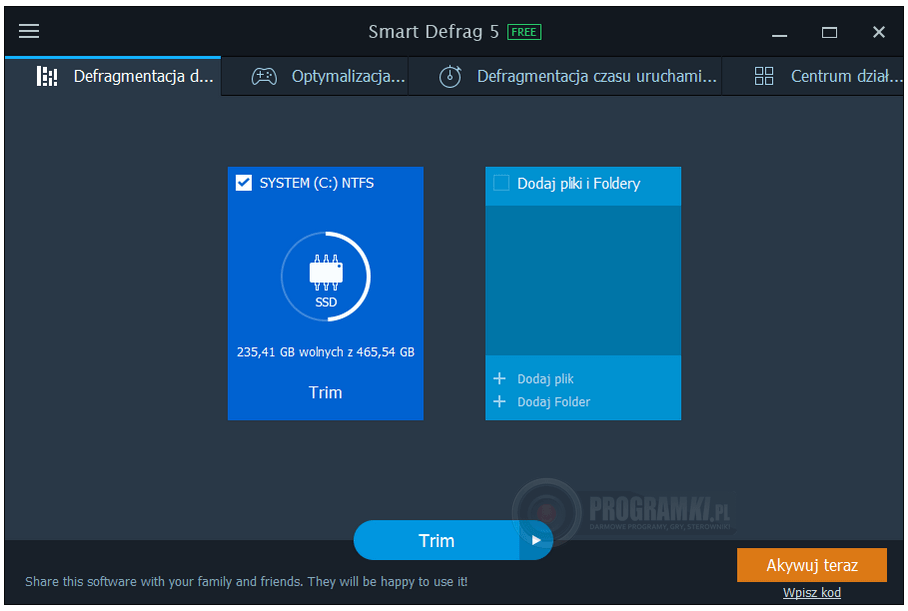Click the SSD chip drive icon
This screenshot has width=908, height=611.
click(326, 272)
